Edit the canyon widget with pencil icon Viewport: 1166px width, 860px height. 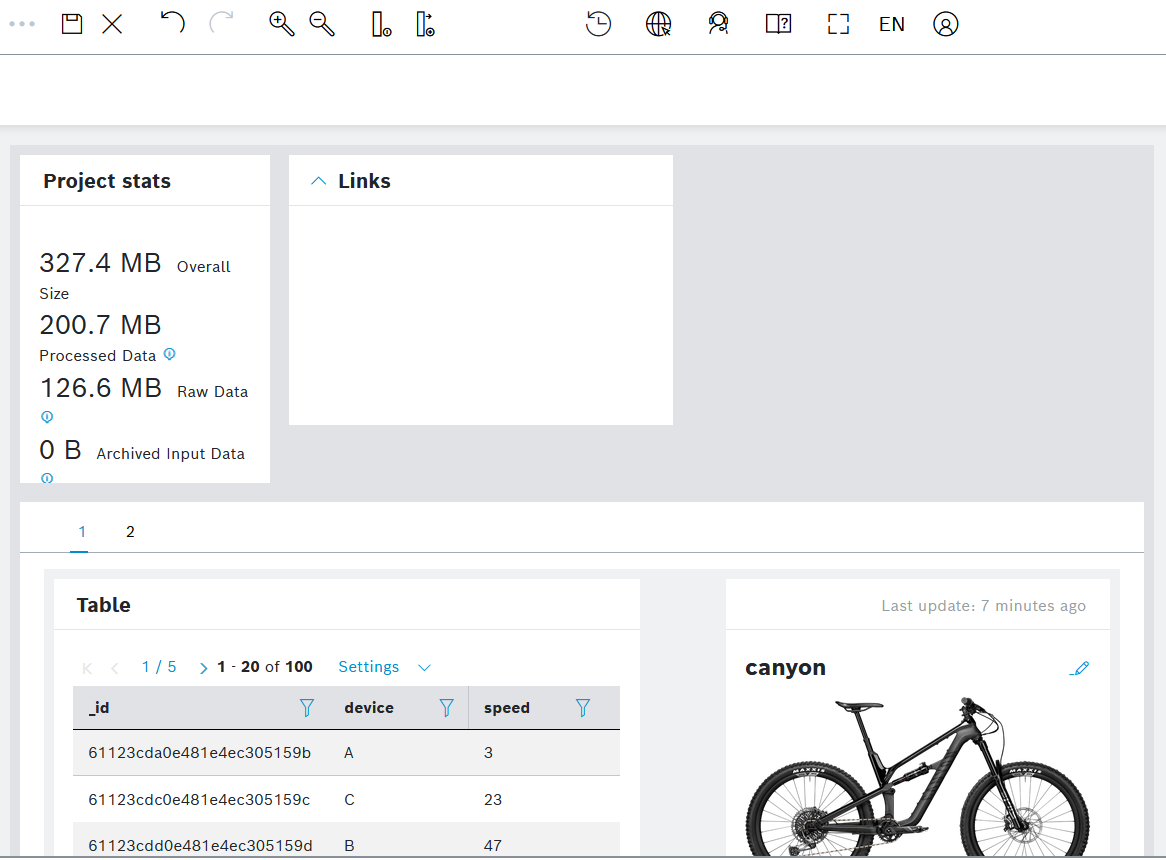1079,668
